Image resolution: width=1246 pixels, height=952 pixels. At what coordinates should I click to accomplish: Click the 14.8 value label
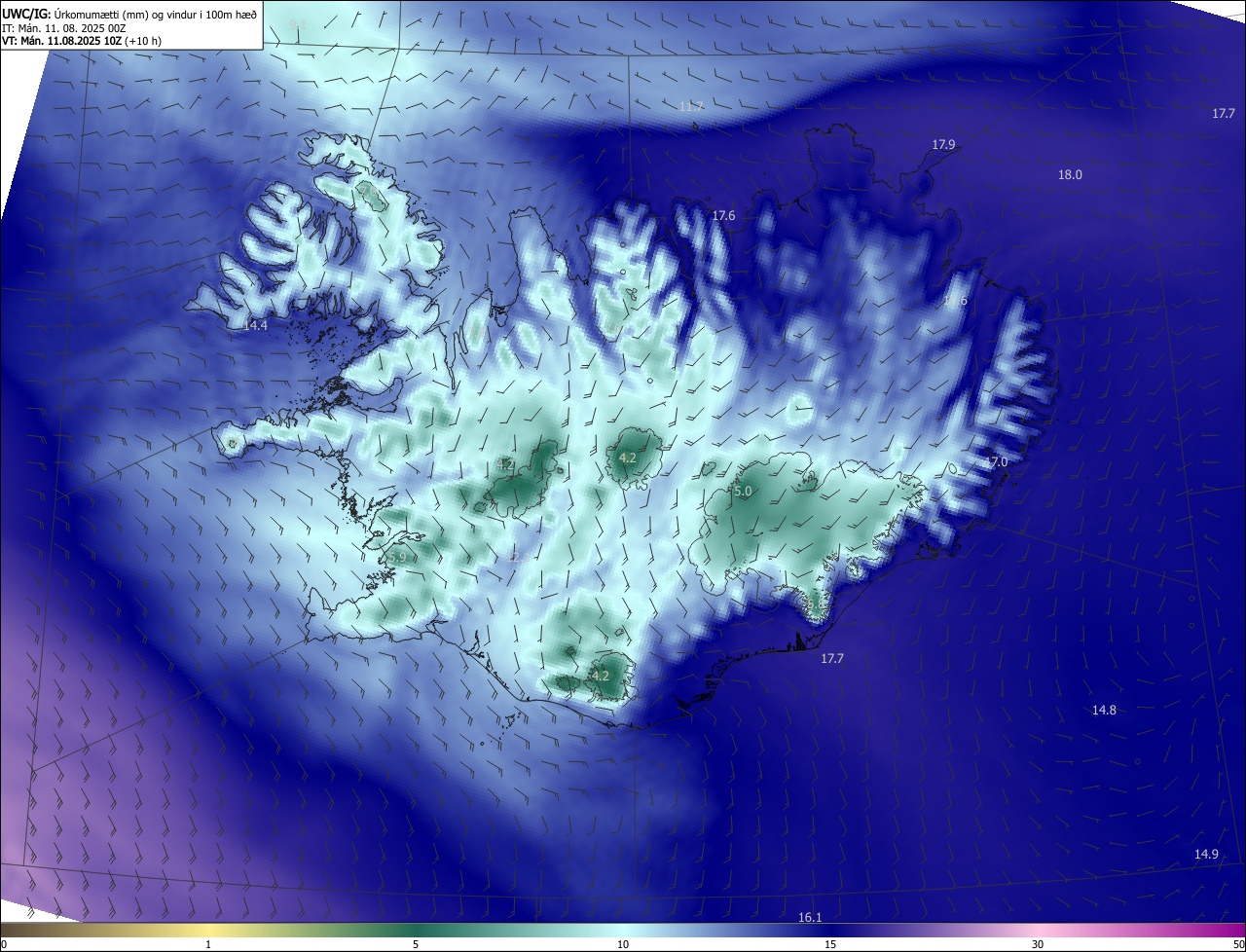tap(1104, 711)
